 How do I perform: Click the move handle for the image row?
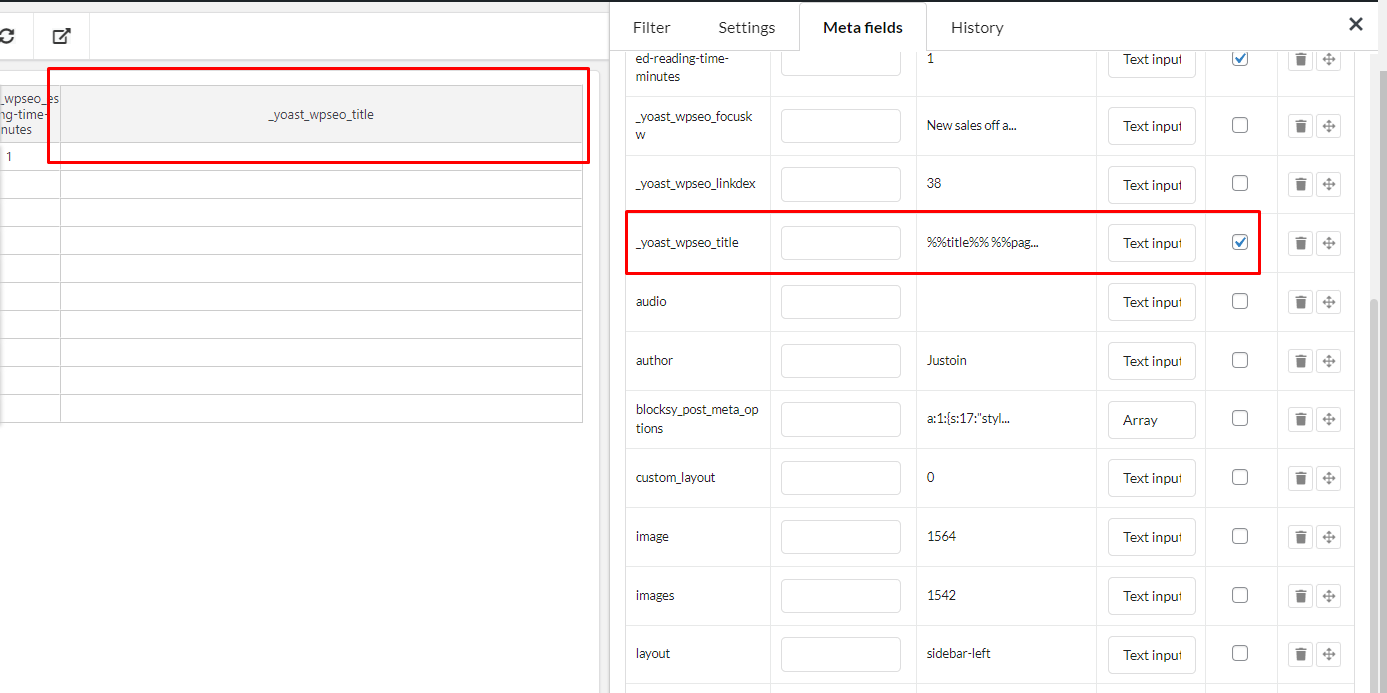tap(1329, 537)
